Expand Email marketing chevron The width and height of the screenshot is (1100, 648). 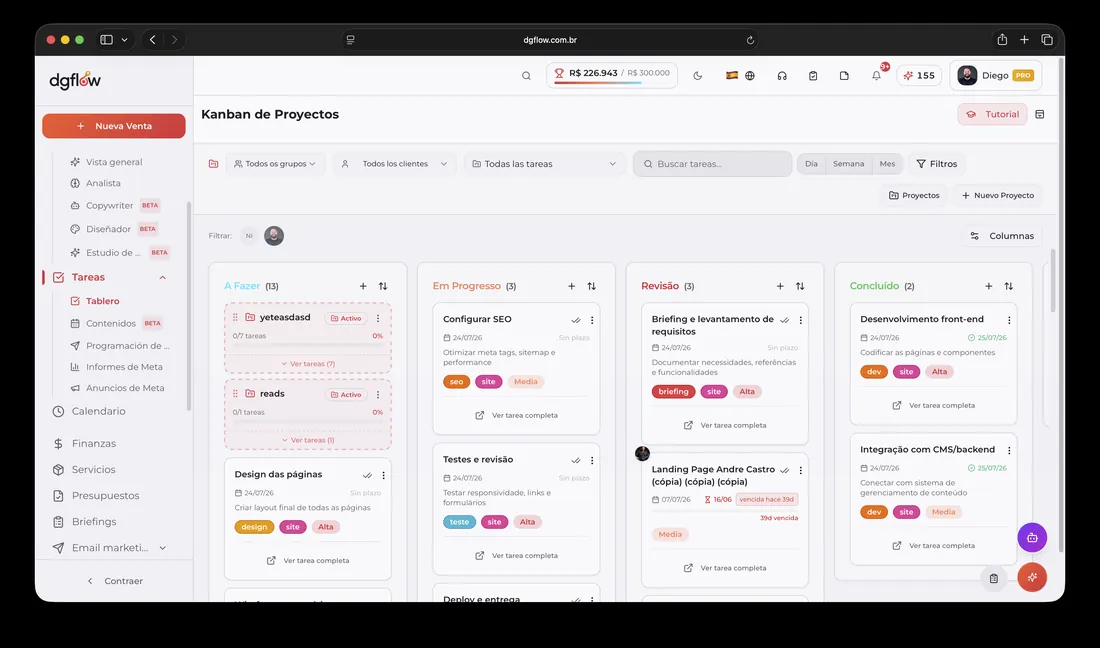click(x=163, y=548)
